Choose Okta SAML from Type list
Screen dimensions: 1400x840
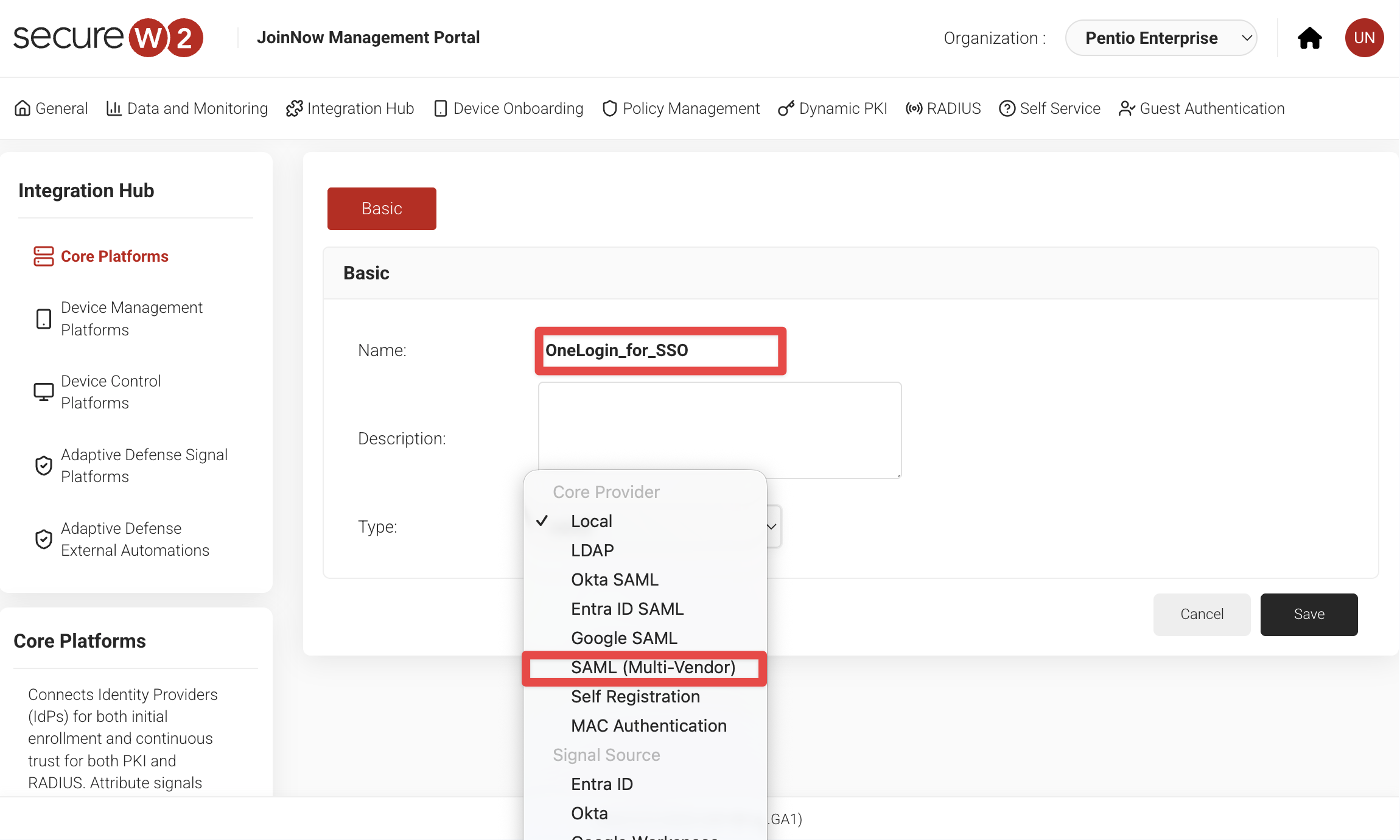(645, 579)
